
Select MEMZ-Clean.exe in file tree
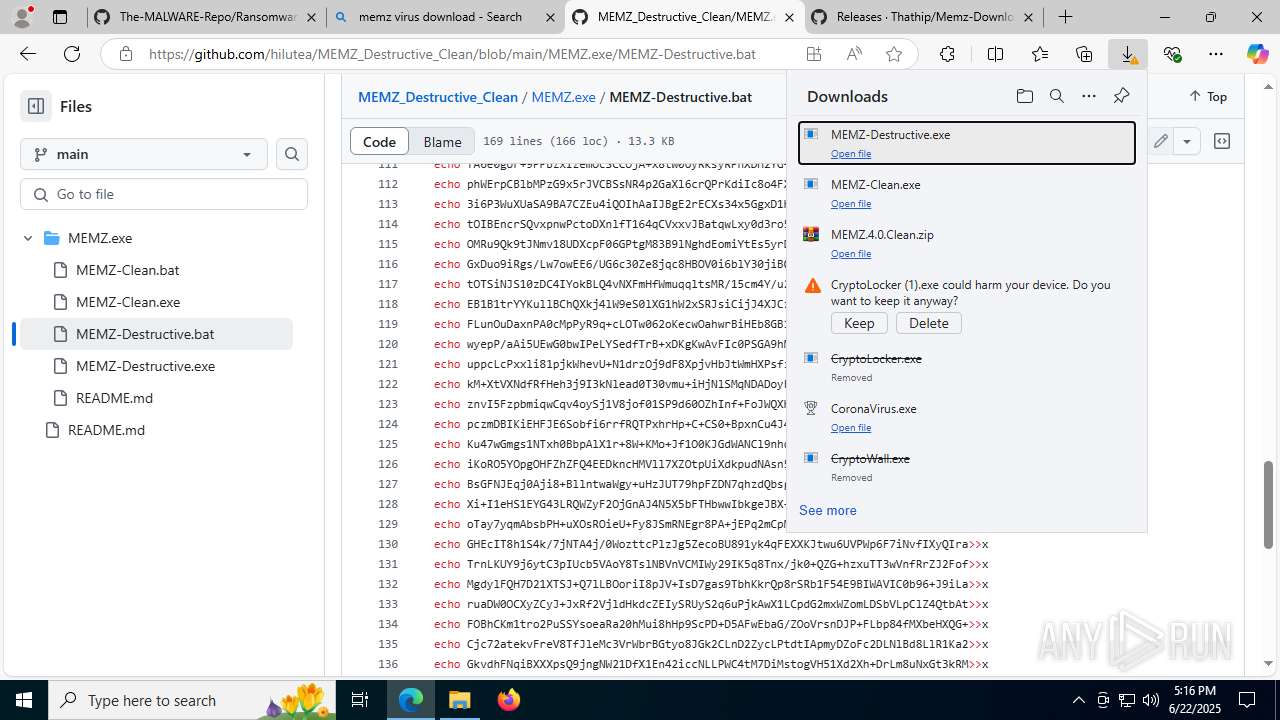128,302
